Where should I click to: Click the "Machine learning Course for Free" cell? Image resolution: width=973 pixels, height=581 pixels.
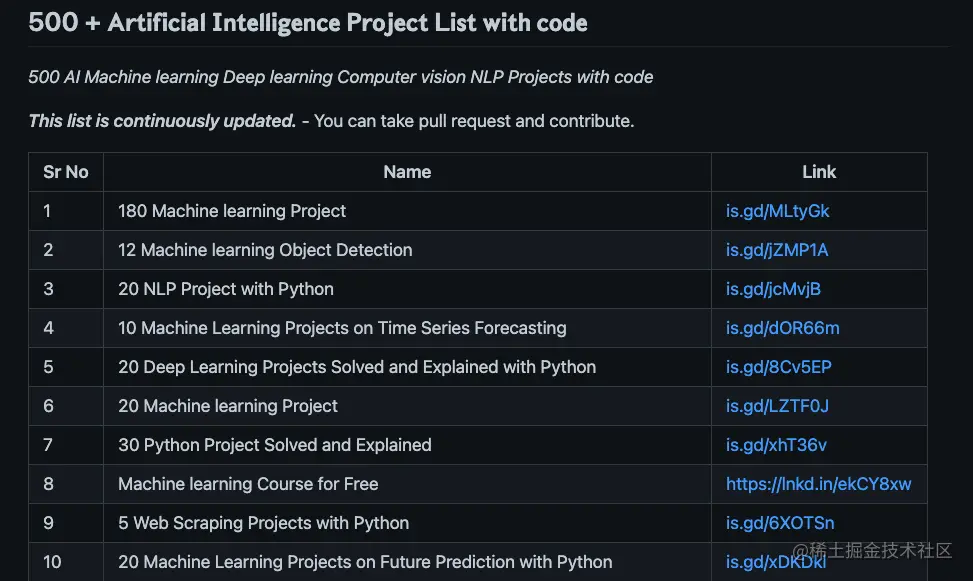(x=248, y=484)
